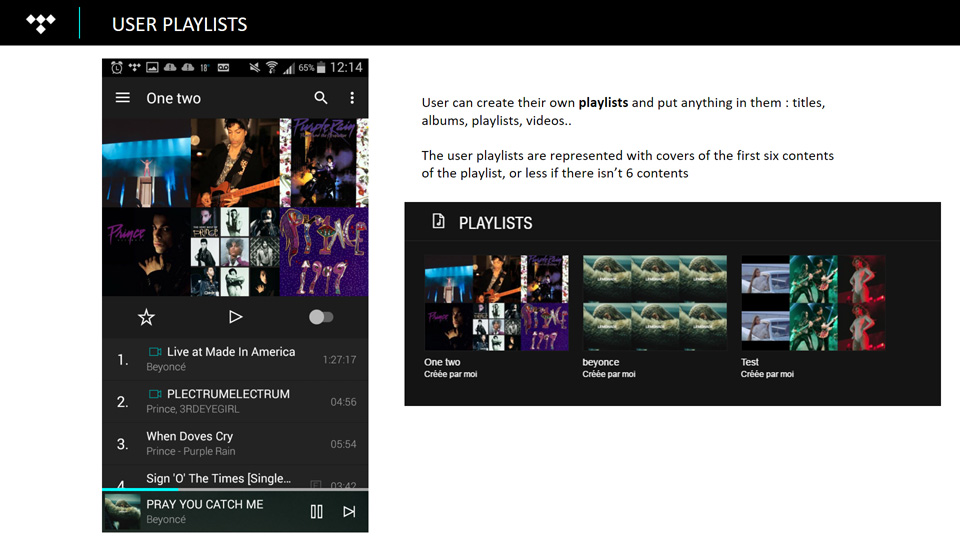Tap the Prince portrait album cover
This screenshot has height=540, width=960.
pyautogui.click(x=146, y=252)
